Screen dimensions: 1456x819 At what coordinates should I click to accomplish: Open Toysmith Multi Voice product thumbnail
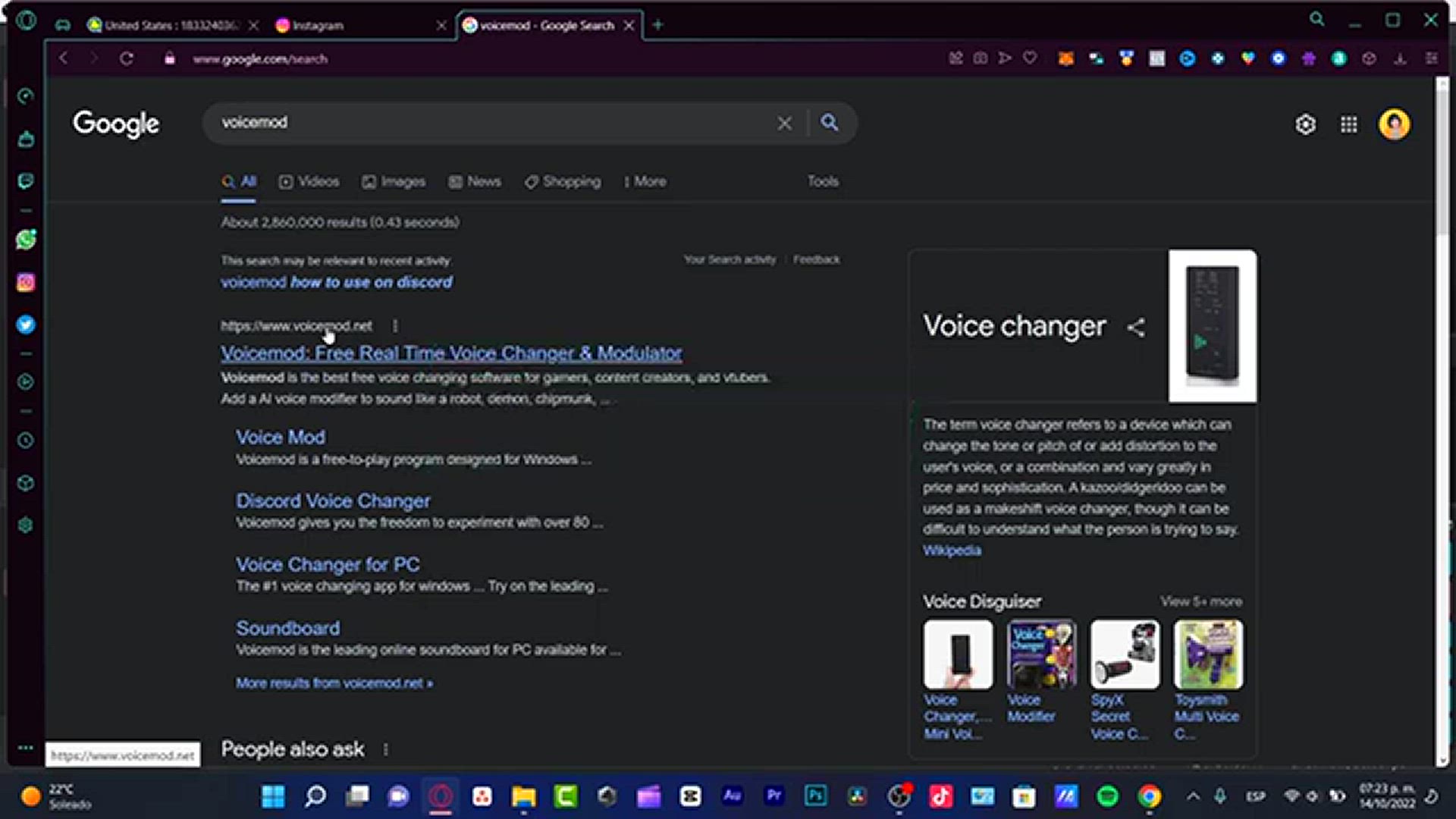click(x=1208, y=654)
